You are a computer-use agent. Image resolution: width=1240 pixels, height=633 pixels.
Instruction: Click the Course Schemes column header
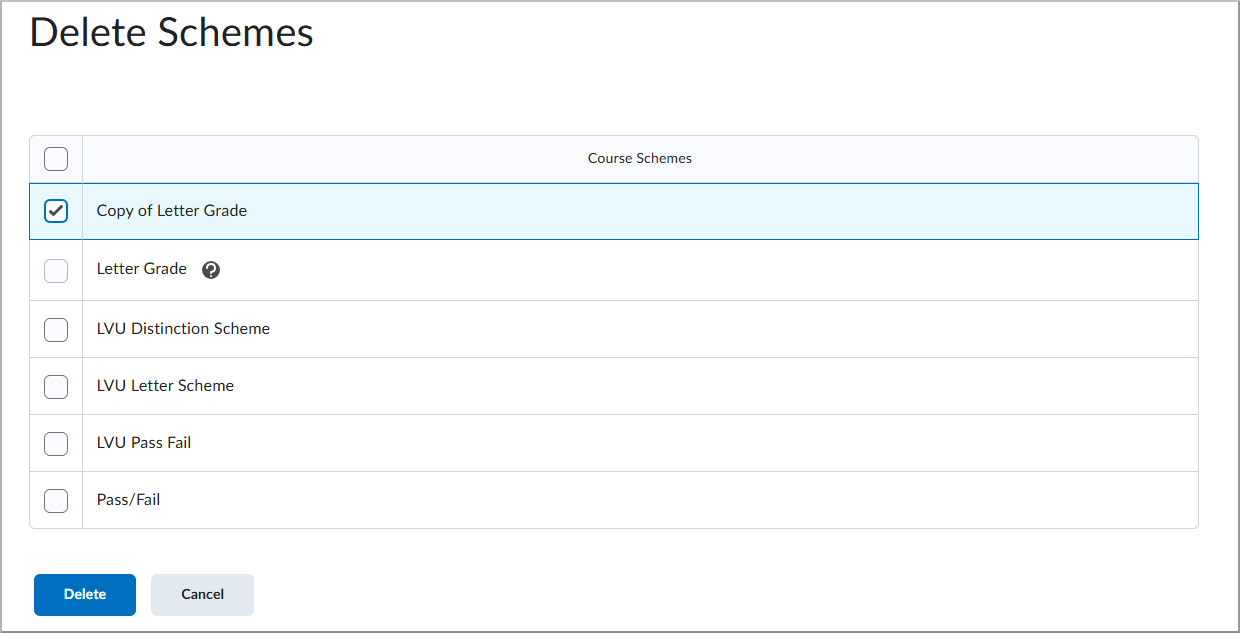tap(640, 159)
